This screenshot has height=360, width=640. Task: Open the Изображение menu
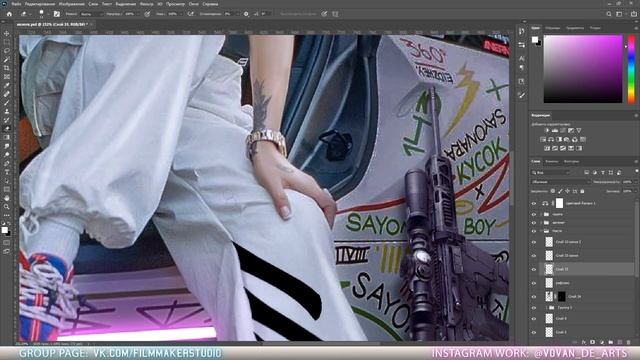point(71,4)
